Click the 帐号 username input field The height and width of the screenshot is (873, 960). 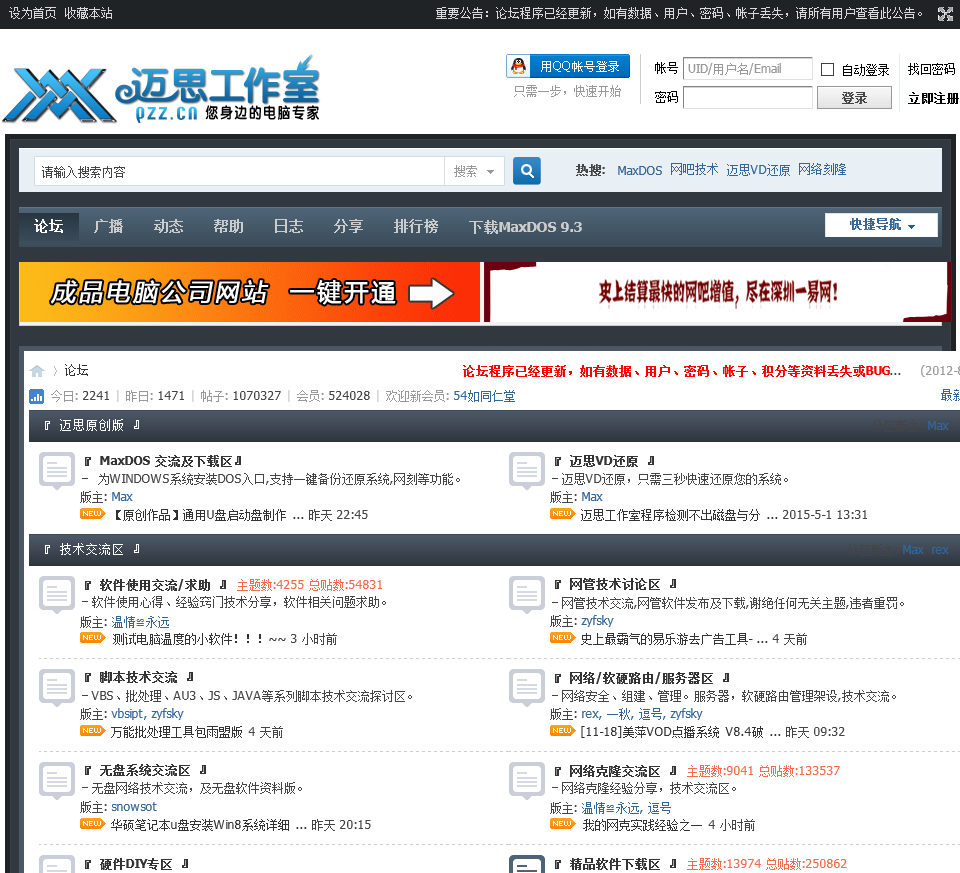(x=748, y=69)
